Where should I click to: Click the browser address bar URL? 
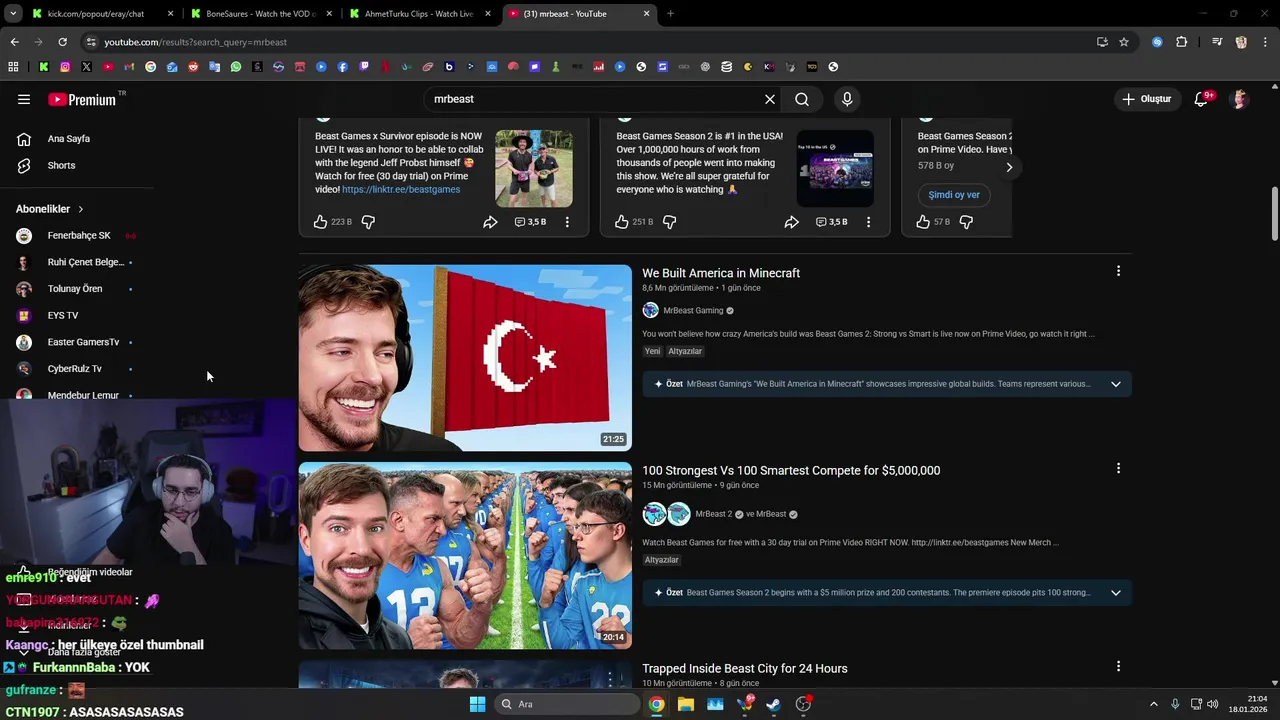click(x=196, y=42)
